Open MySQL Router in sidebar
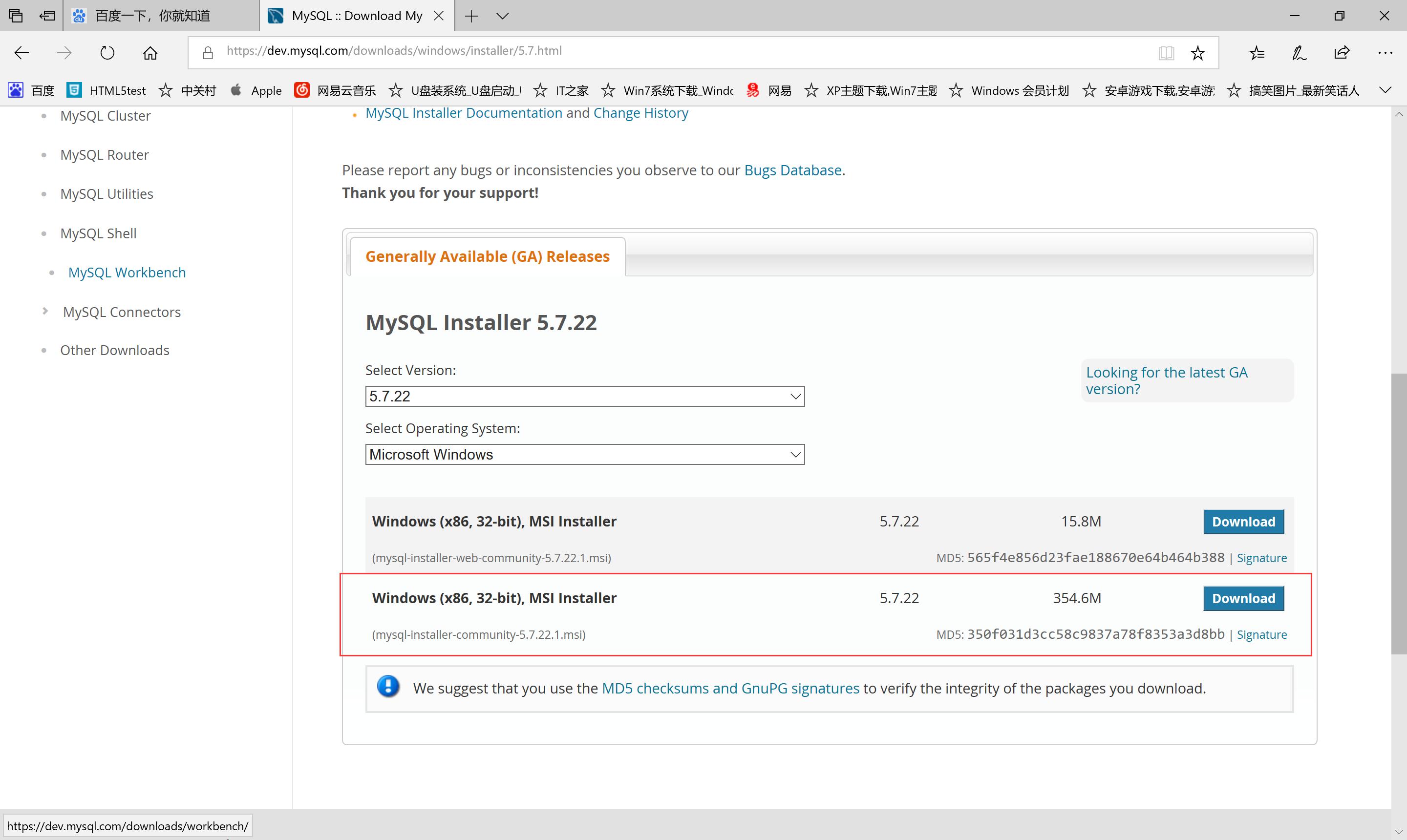This screenshot has height=840, width=1407. pos(105,155)
